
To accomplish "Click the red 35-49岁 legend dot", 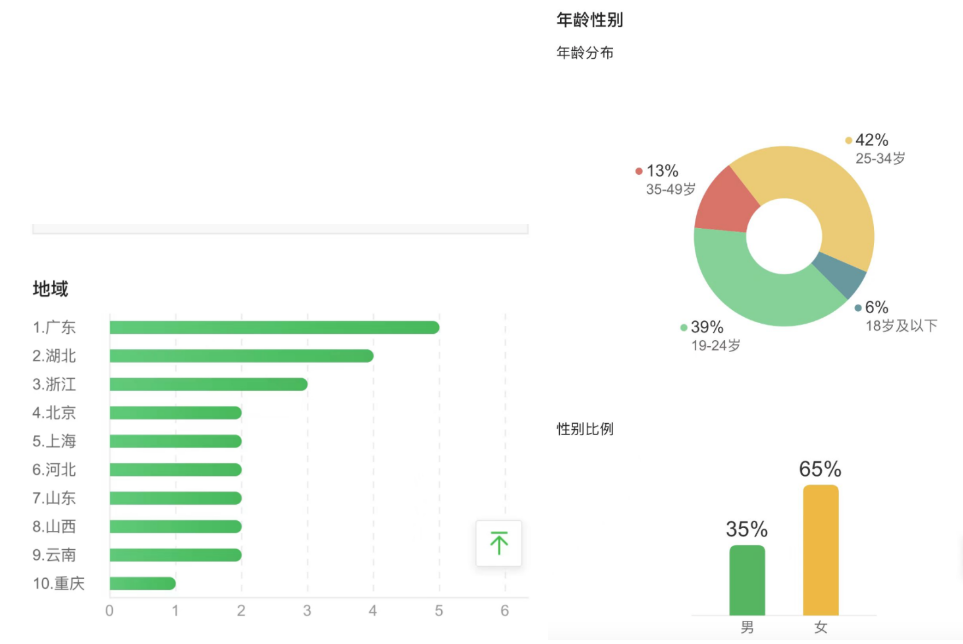I will pyautogui.click(x=639, y=171).
